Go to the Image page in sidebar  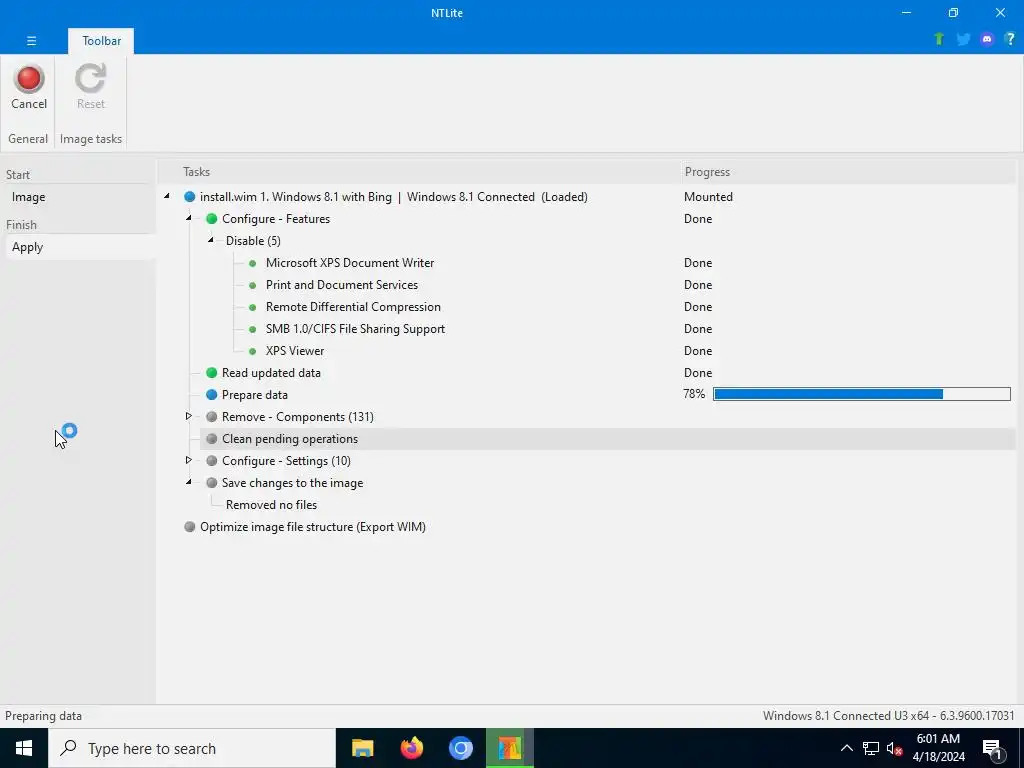28,197
